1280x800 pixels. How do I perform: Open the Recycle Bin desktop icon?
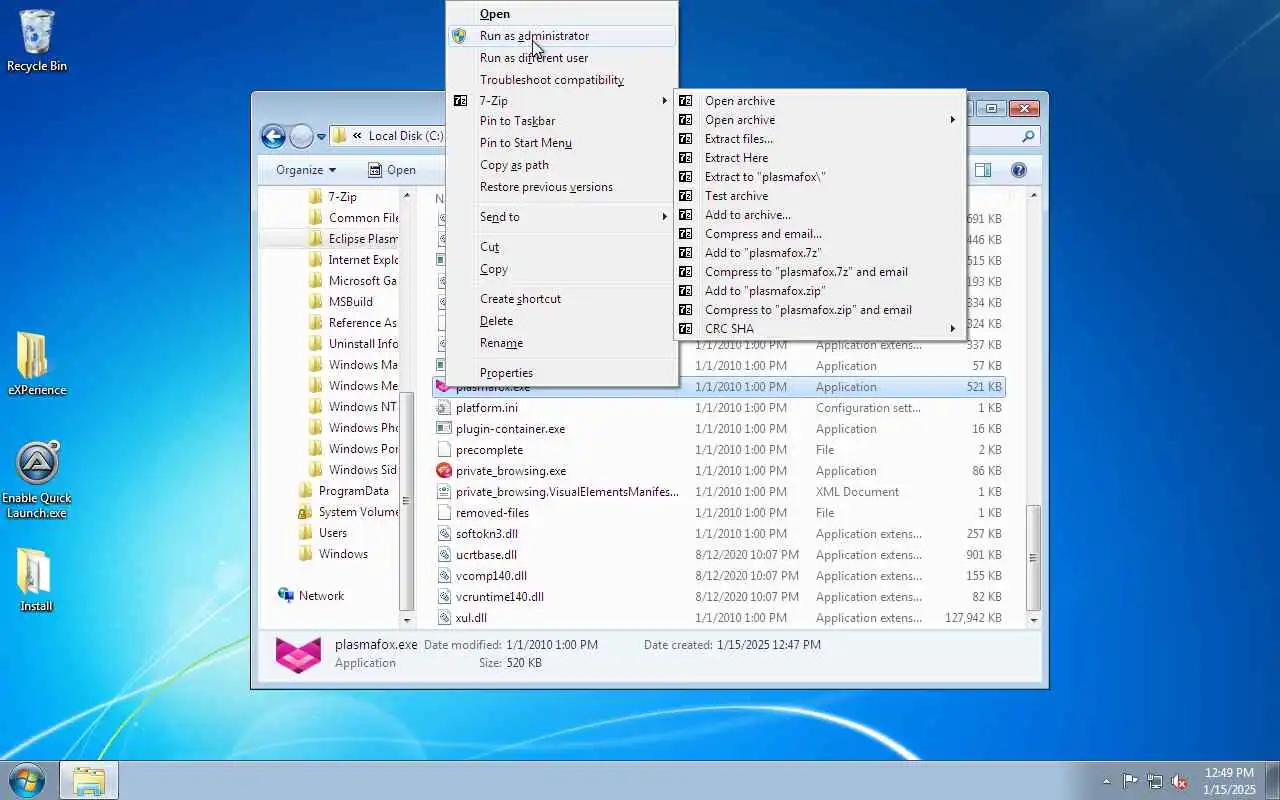coord(37,41)
